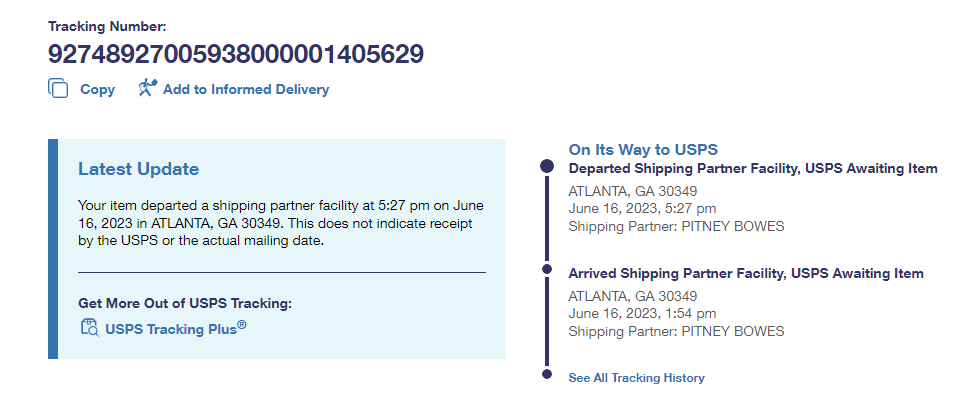
Task: Click the Arrived Shipping Partner Facility event title
Action: pos(745,273)
